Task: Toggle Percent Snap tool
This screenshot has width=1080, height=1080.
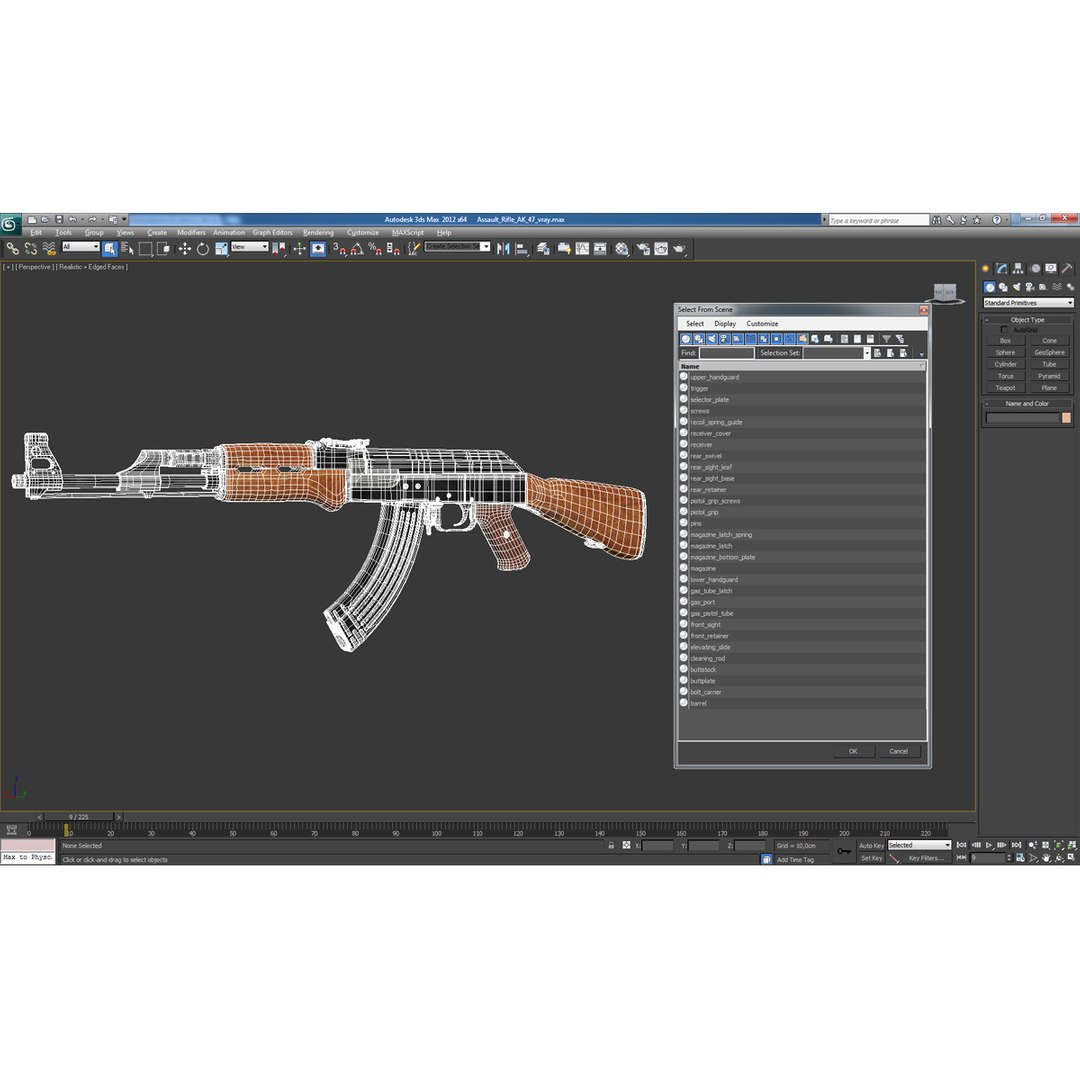Action: pos(375,249)
